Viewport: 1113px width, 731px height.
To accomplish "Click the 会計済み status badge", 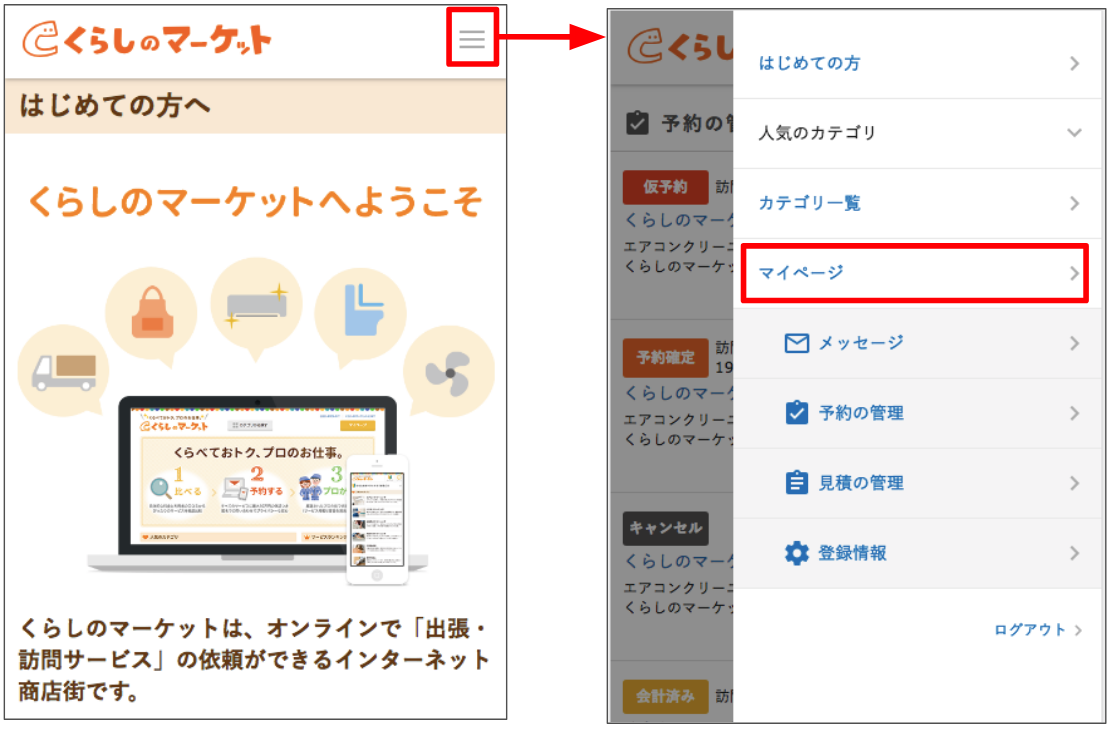I will (x=665, y=696).
